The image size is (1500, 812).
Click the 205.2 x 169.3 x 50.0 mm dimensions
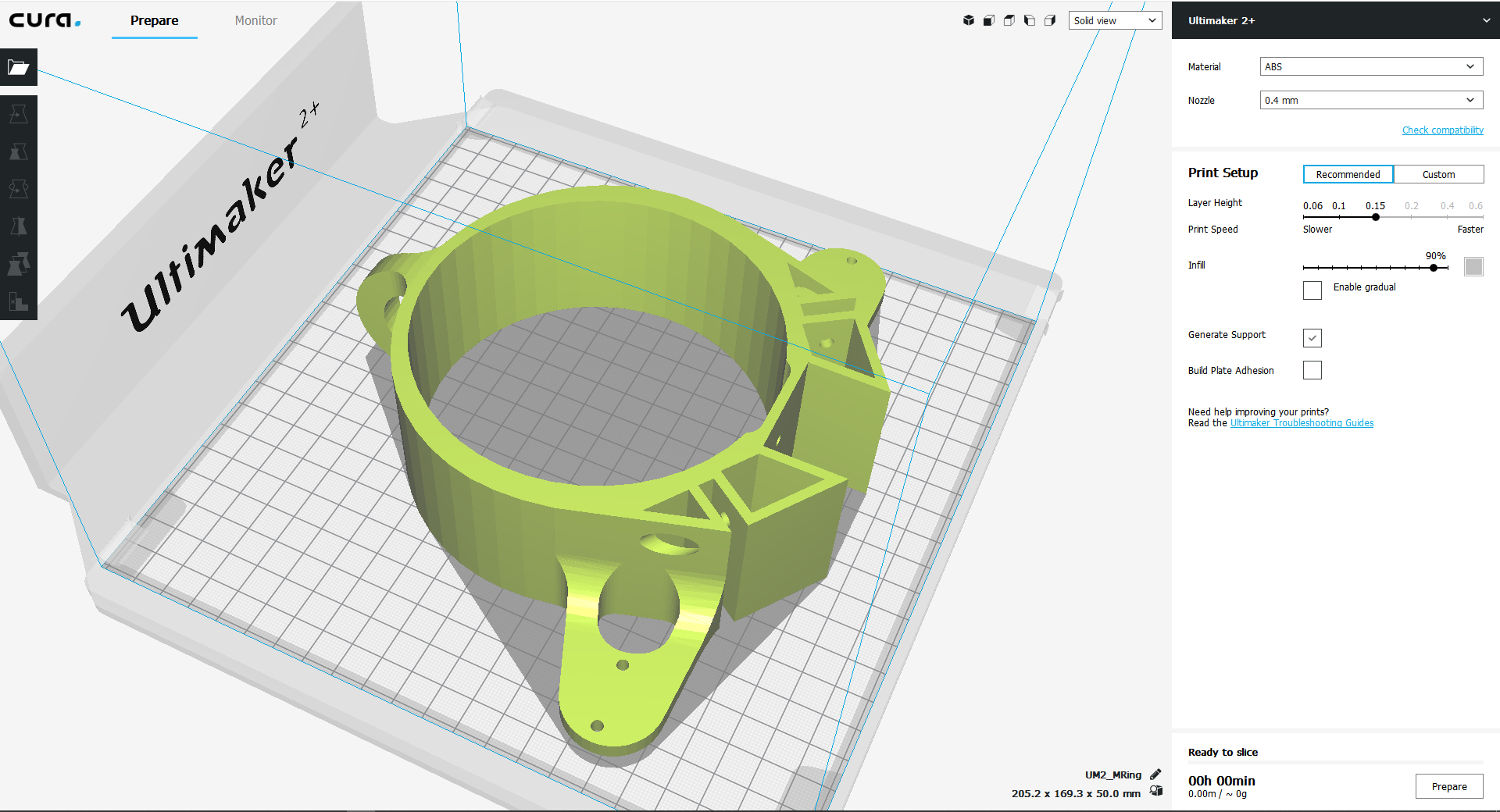[x=1076, y=793]
